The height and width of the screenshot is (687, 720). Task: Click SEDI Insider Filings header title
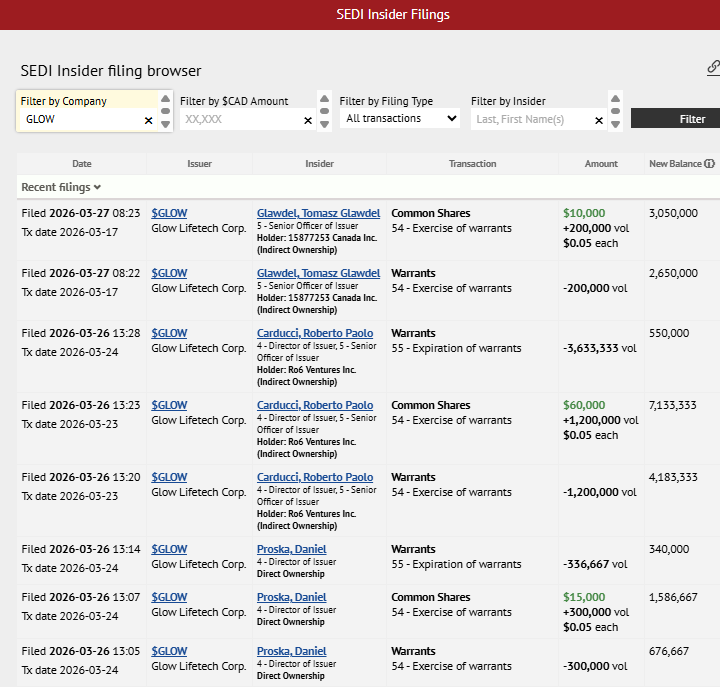pyautogui.click(x=393, y=15)
